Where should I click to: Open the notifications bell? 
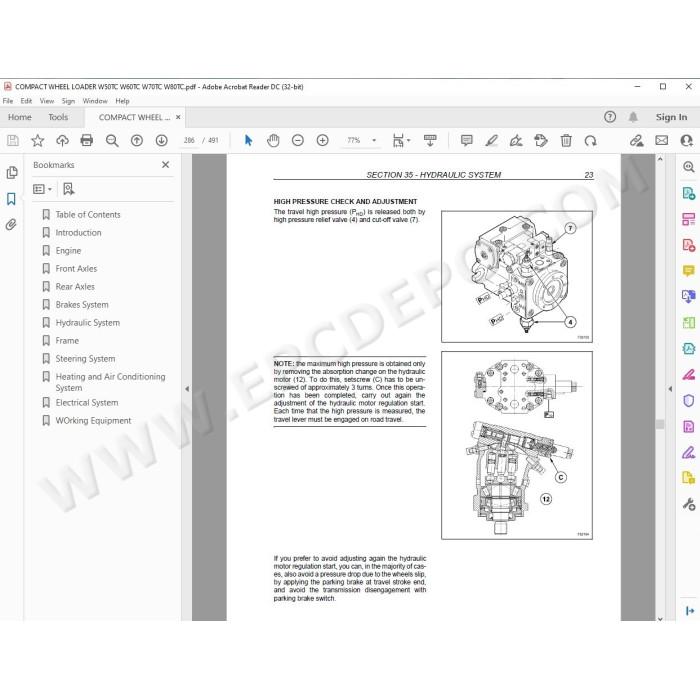click(633, 117)
